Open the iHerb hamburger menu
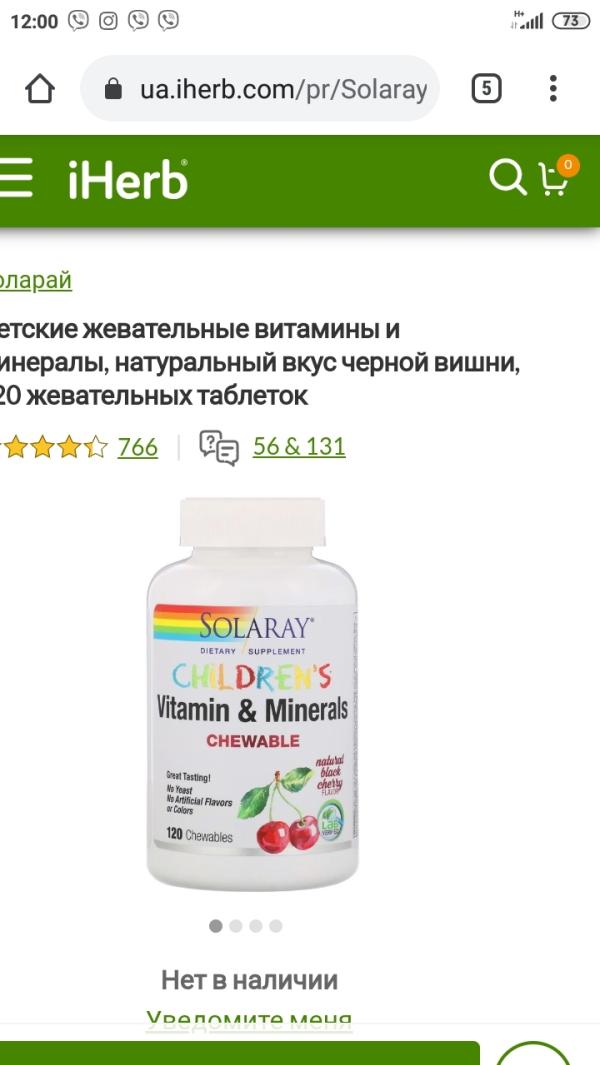Screen dimensions: 600x1065 click(x=16, y=178)
